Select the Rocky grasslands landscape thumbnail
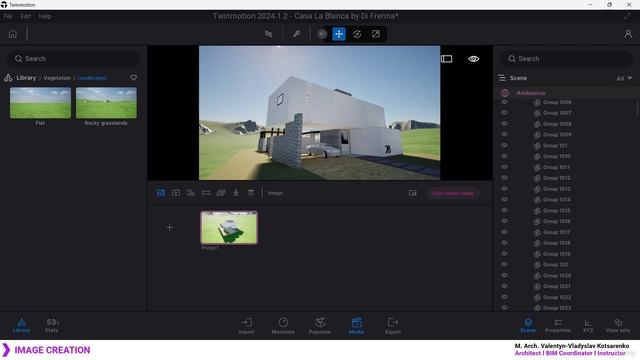 point(106,103)
